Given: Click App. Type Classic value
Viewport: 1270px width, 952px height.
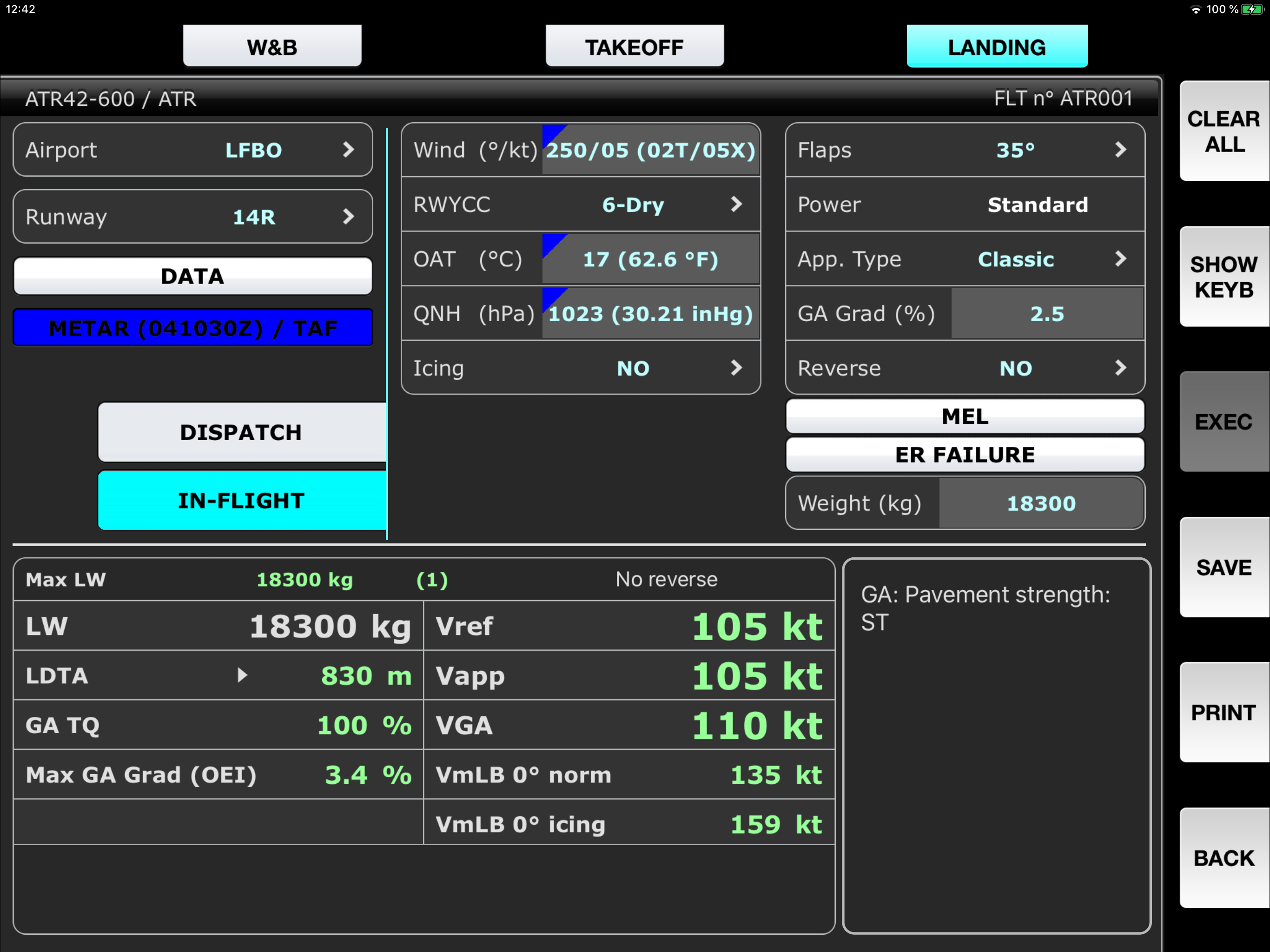Looking at the screenshot, I should [1016, 259].
